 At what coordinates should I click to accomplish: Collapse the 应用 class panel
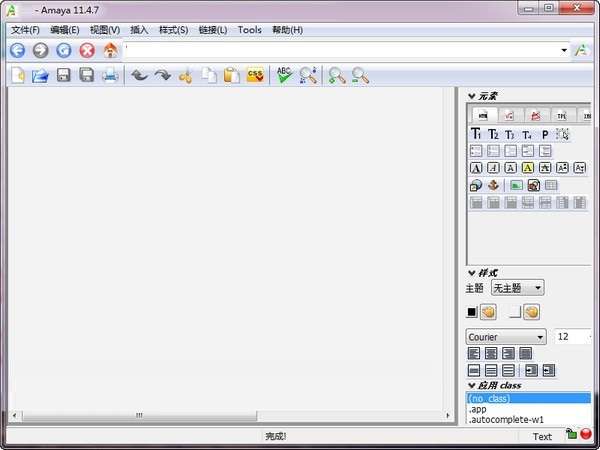pos(472,385)
